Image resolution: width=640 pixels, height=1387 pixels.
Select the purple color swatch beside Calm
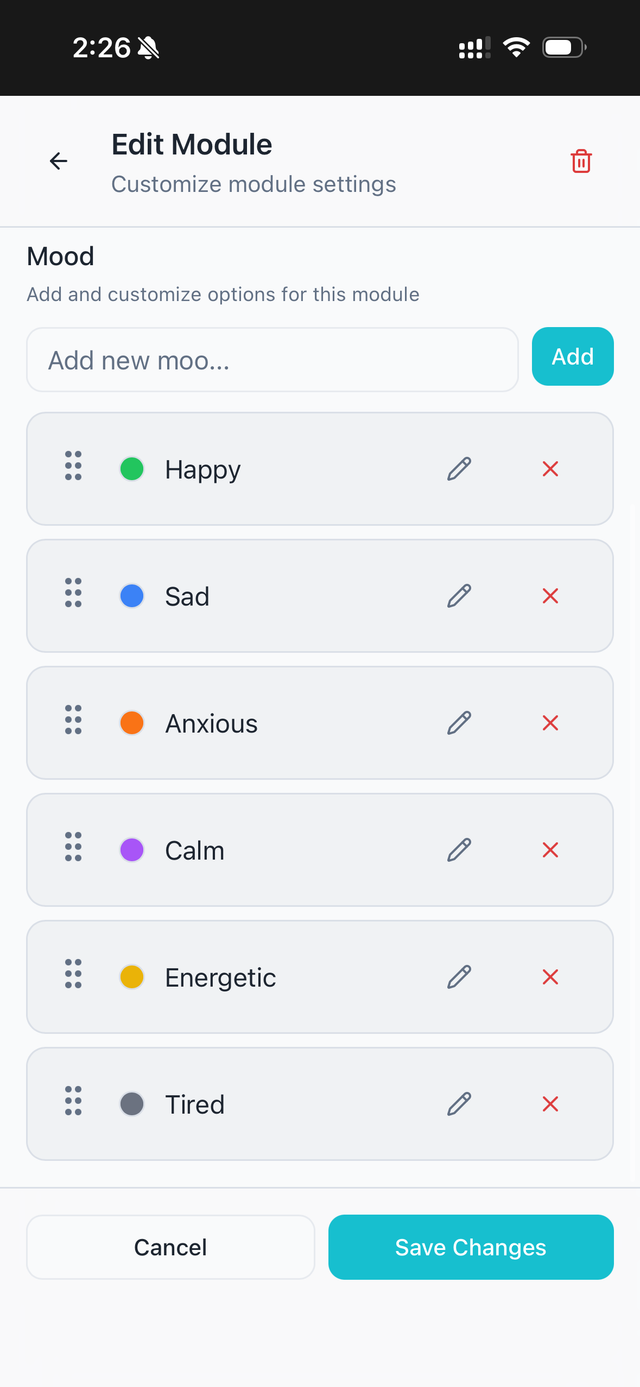pyautogui.click(x=131, y=849)
